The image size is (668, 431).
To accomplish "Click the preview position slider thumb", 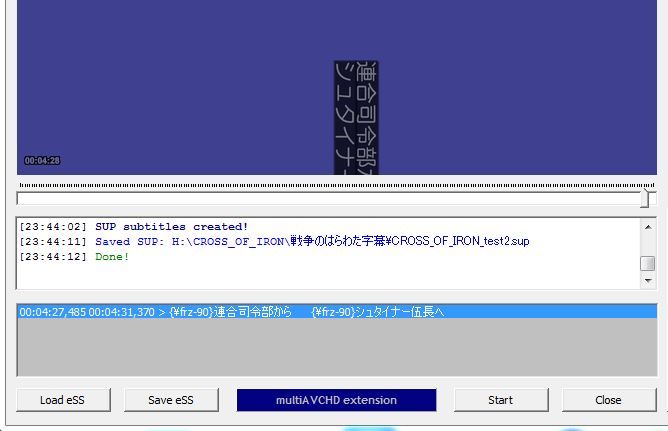I will [645, 198].
